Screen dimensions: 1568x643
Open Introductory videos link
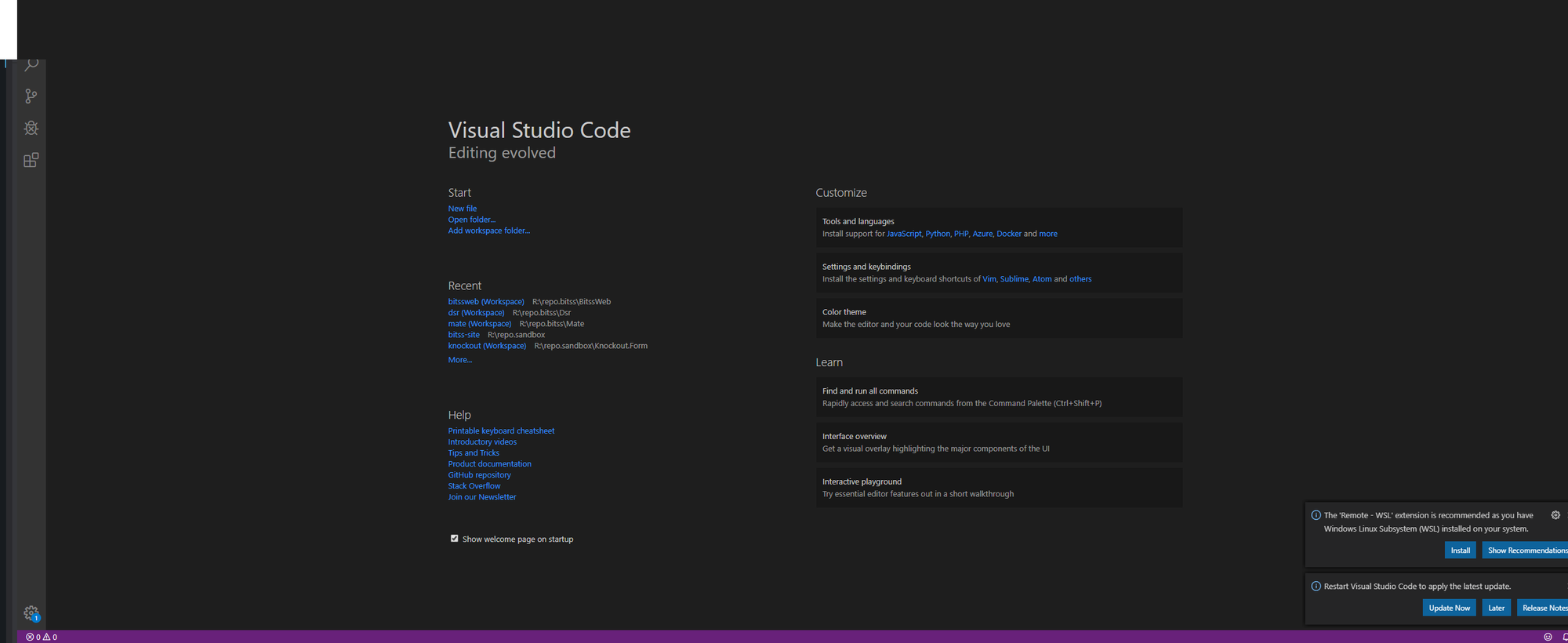click(483, 441)
